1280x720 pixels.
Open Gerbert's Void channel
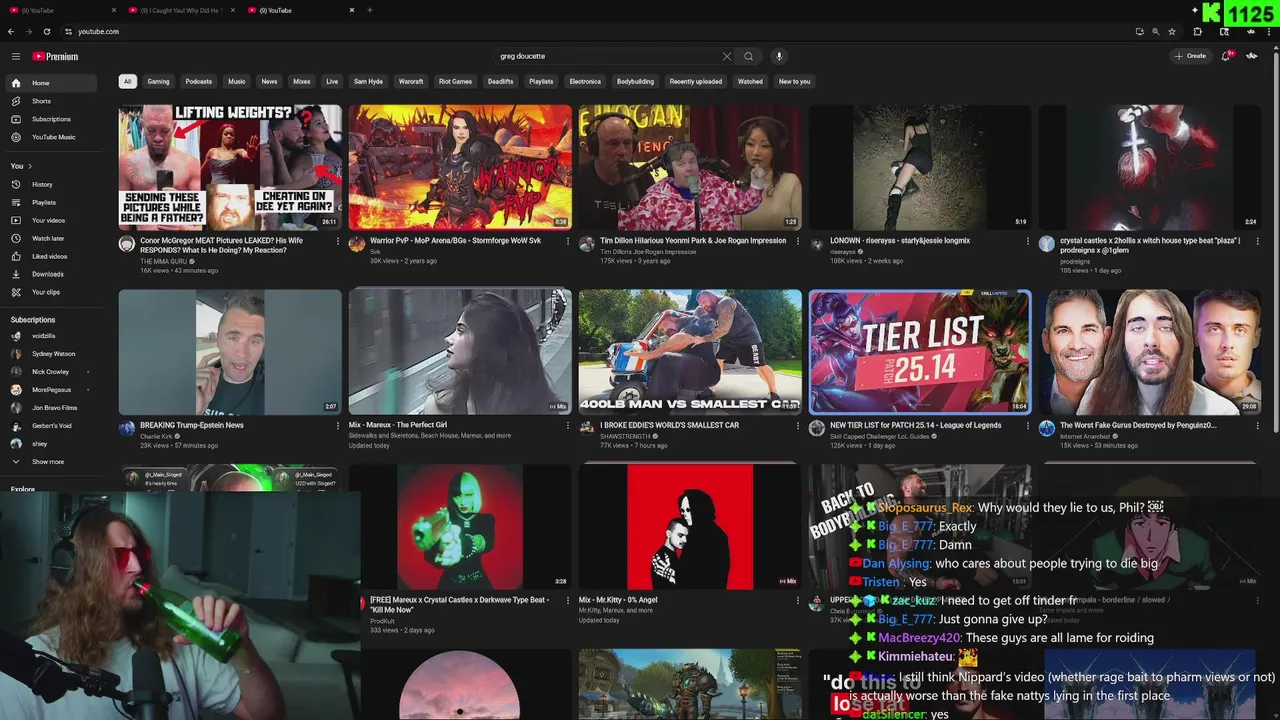pyautogui.click(x=51, y=426)
